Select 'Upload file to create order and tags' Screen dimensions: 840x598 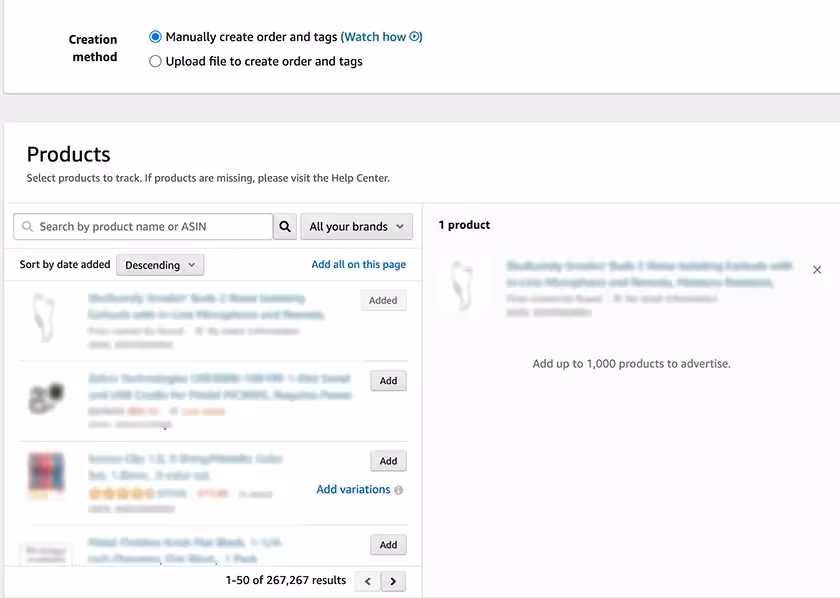coord(155,60)
